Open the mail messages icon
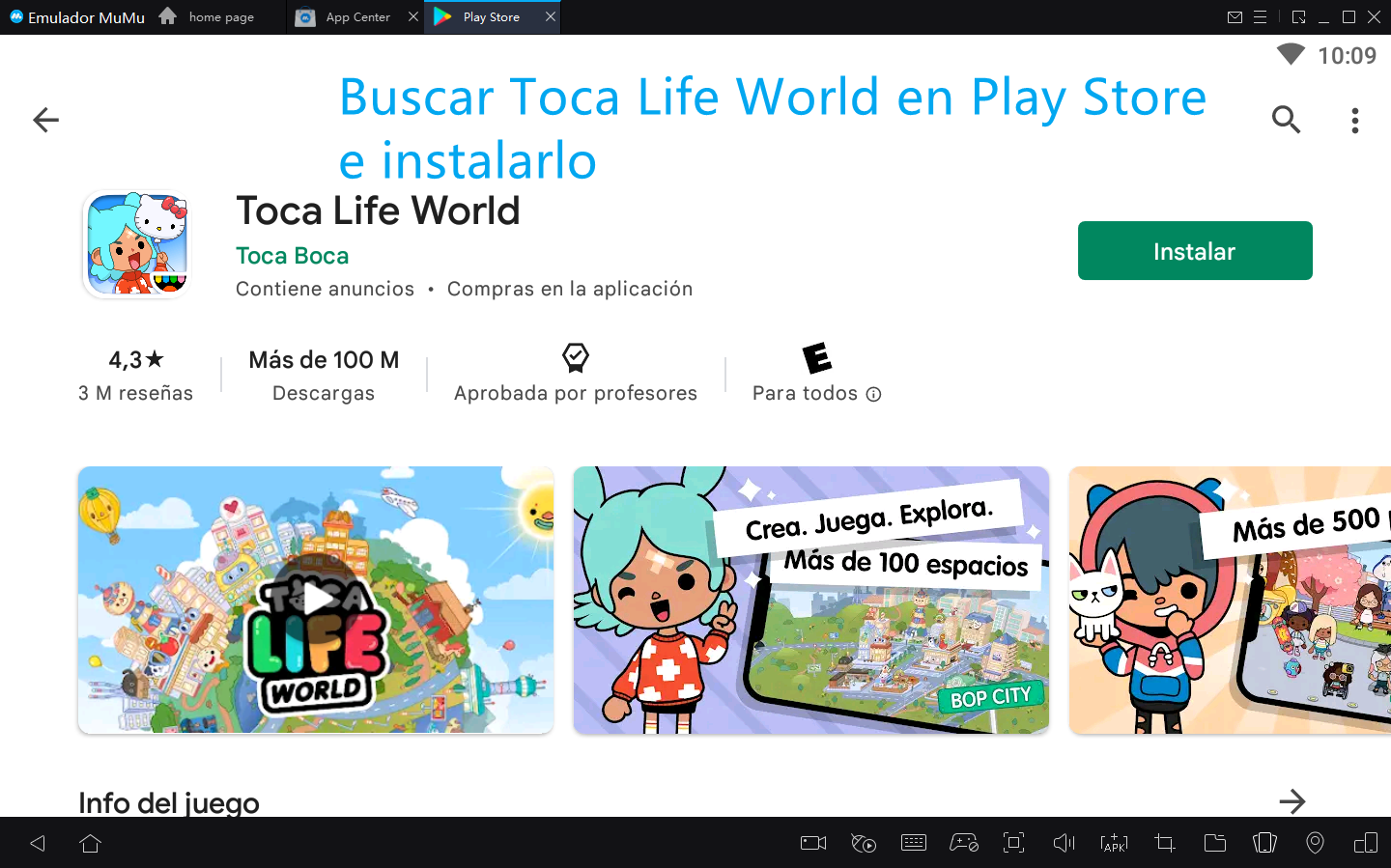The width and height of the screenshot is (1391, 868). pyautogui.click(x=1235, y=17)
